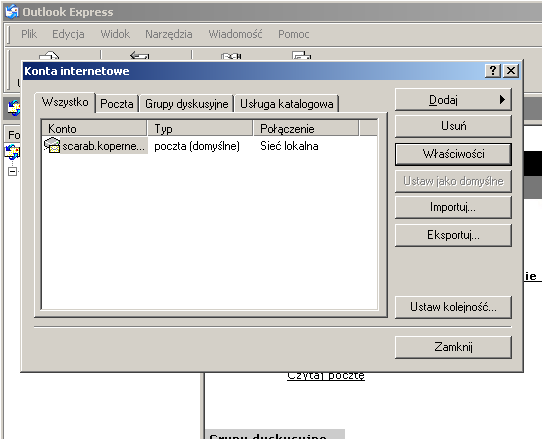Switch to the Wszystko tab

point(65,102)
